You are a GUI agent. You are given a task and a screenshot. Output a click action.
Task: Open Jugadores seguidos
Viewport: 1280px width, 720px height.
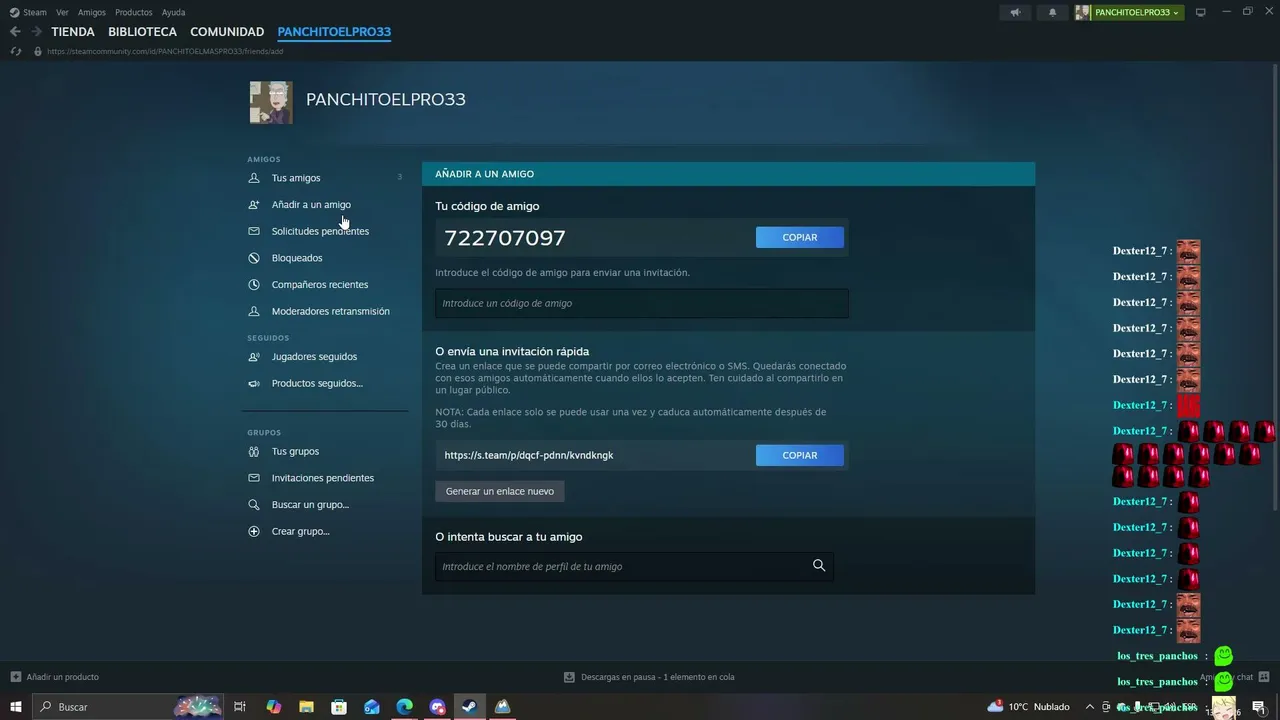[314, 357]
